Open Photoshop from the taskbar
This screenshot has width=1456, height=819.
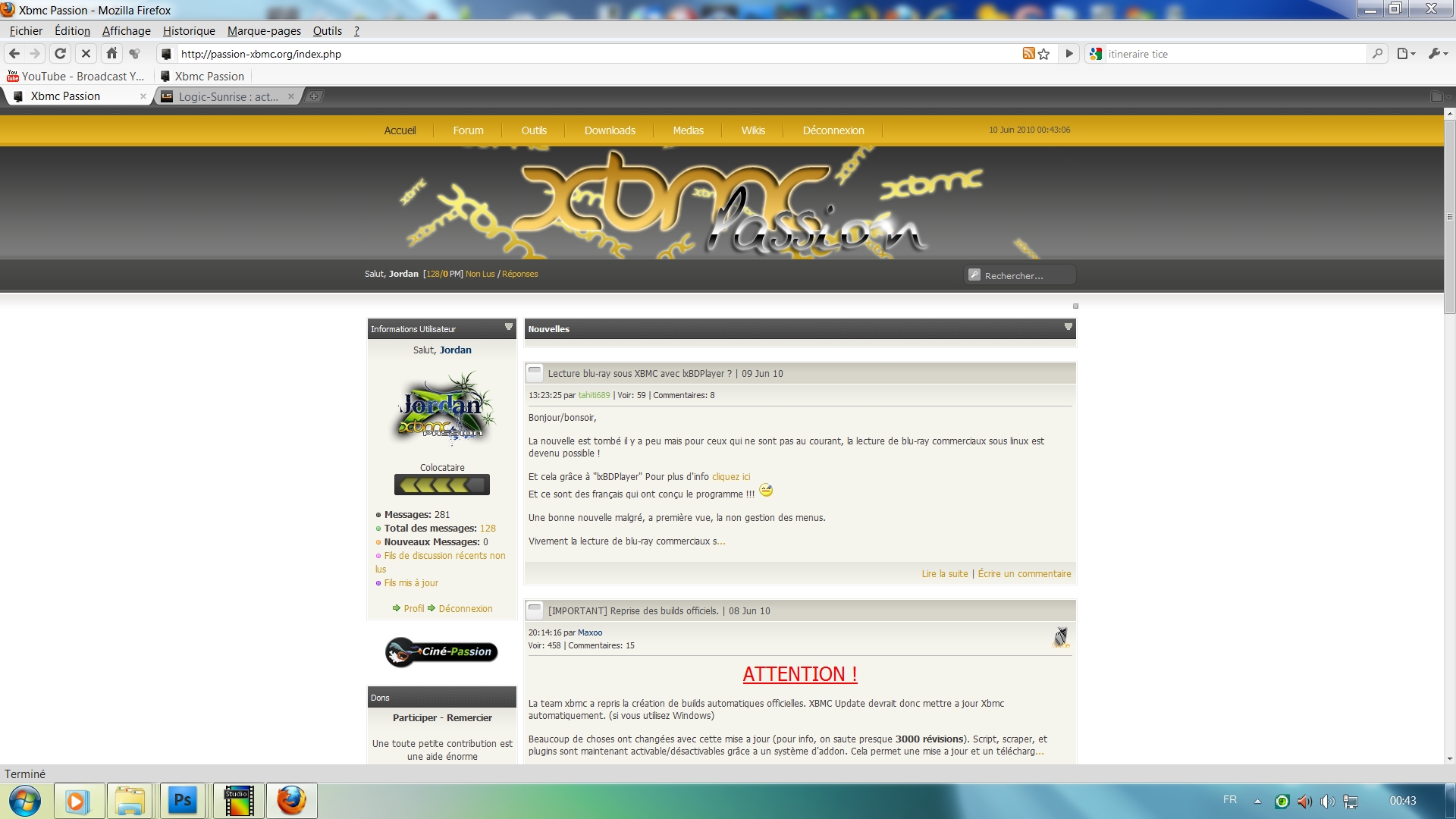pyautogui.click(x=183, y=801)
